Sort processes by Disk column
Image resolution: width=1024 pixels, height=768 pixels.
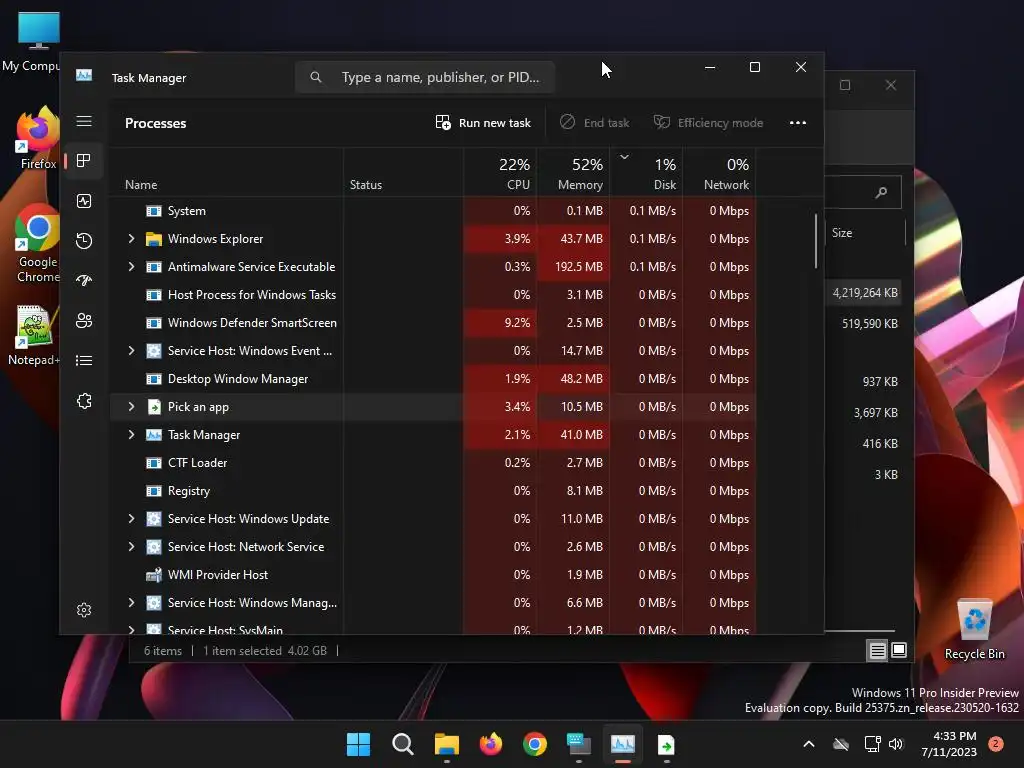tap(647, 173)
